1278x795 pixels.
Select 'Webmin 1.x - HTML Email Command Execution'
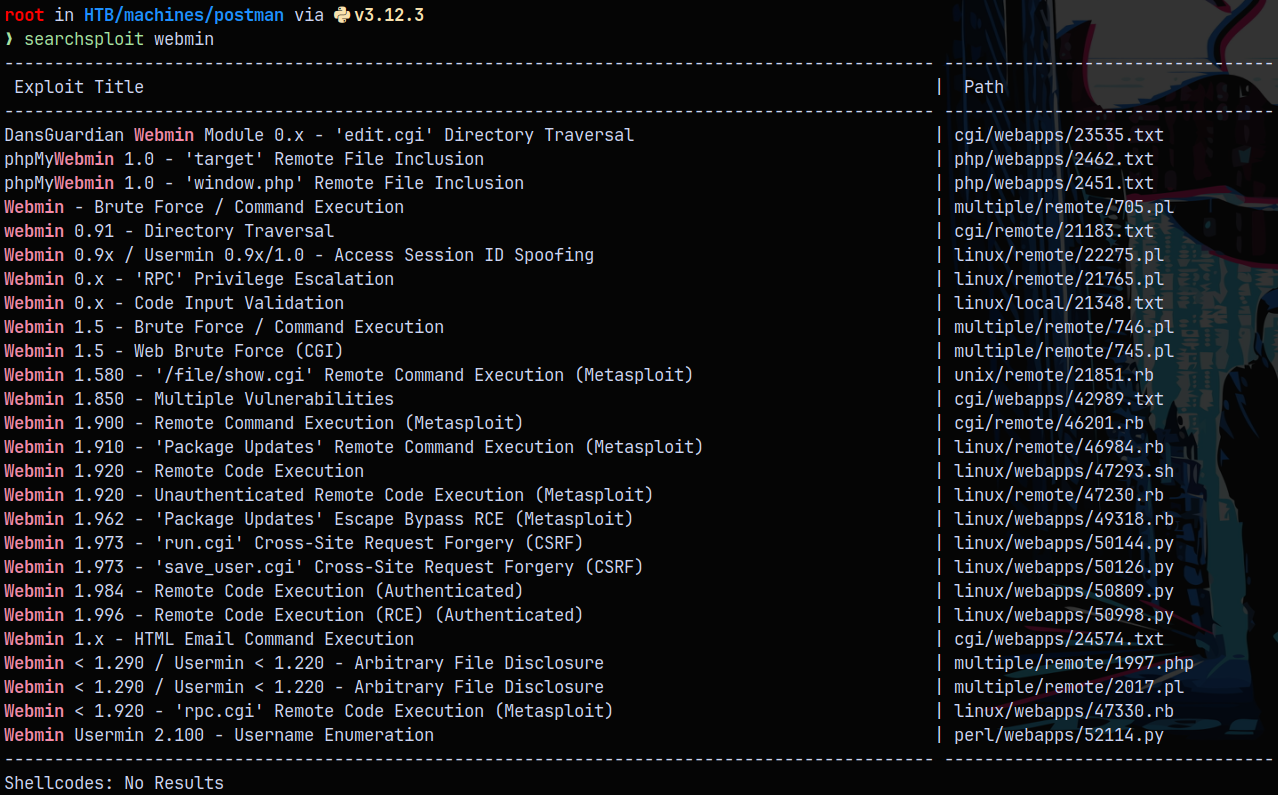[x=209, y=639]
